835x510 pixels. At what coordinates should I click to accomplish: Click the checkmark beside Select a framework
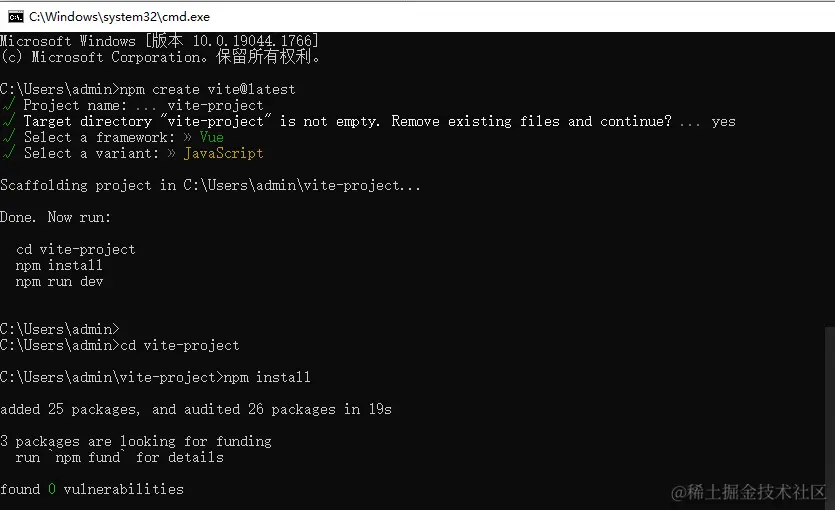point(8,137)
